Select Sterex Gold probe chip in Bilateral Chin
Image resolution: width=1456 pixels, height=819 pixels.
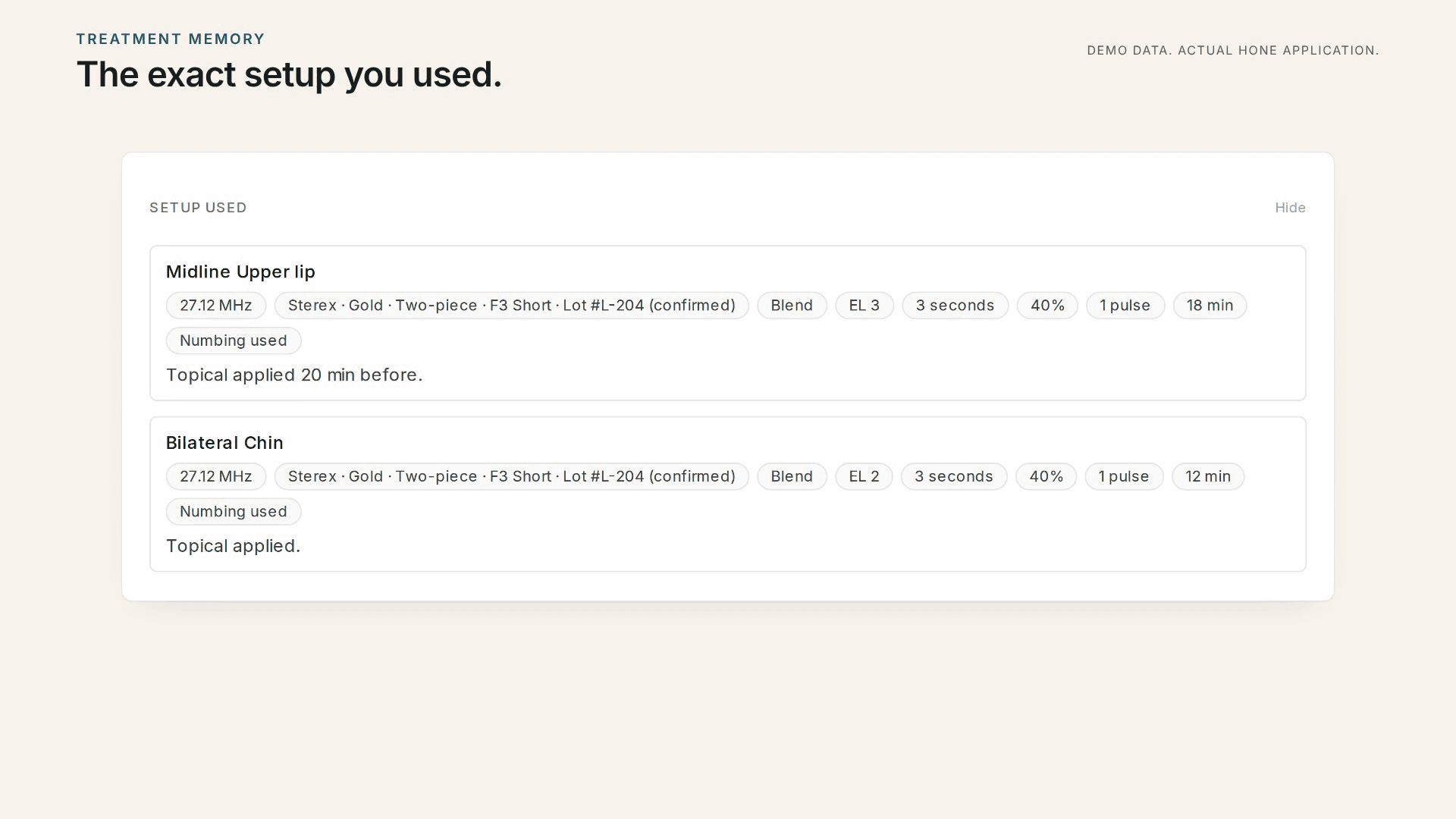[512, 477]
